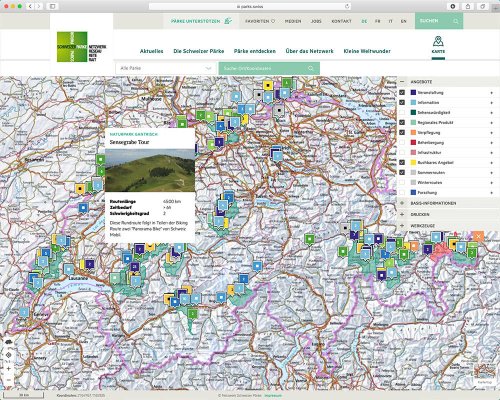Expand the Werkzeuge section
This screenshot has width=500, height=400.
[x=402, y=226]
